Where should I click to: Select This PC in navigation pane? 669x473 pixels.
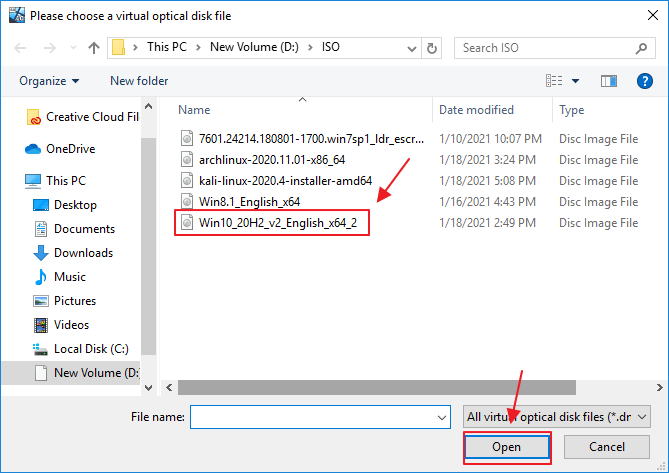pos(55,181)
